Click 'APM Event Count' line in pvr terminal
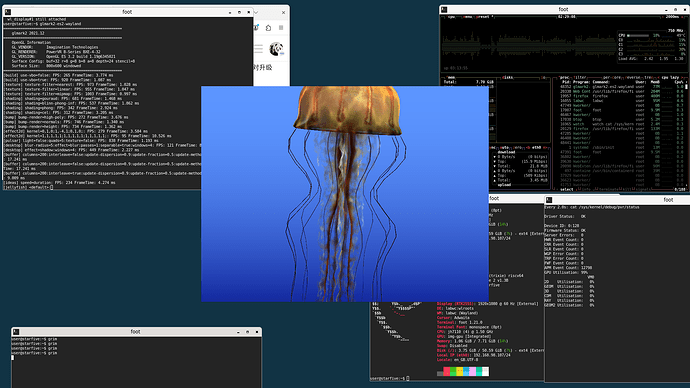Screen dimensions: 690x388 (568, 267)
